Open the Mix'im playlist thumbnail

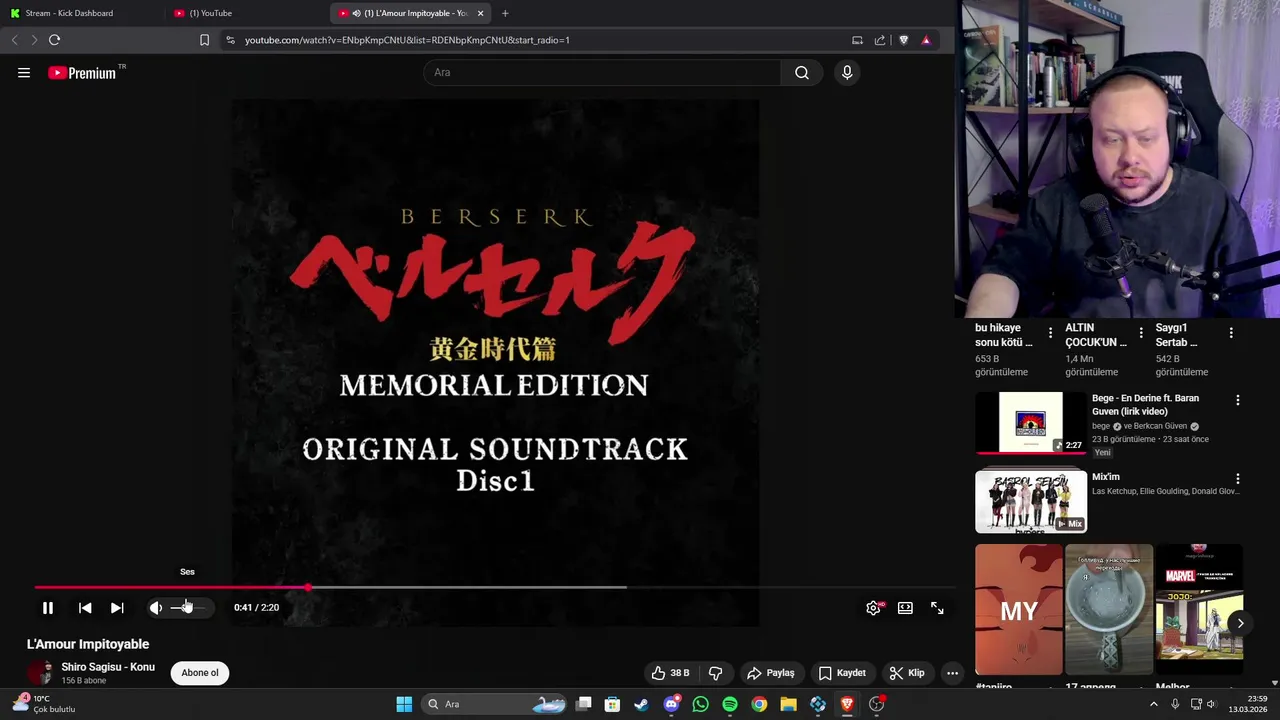pos(1031,502)
